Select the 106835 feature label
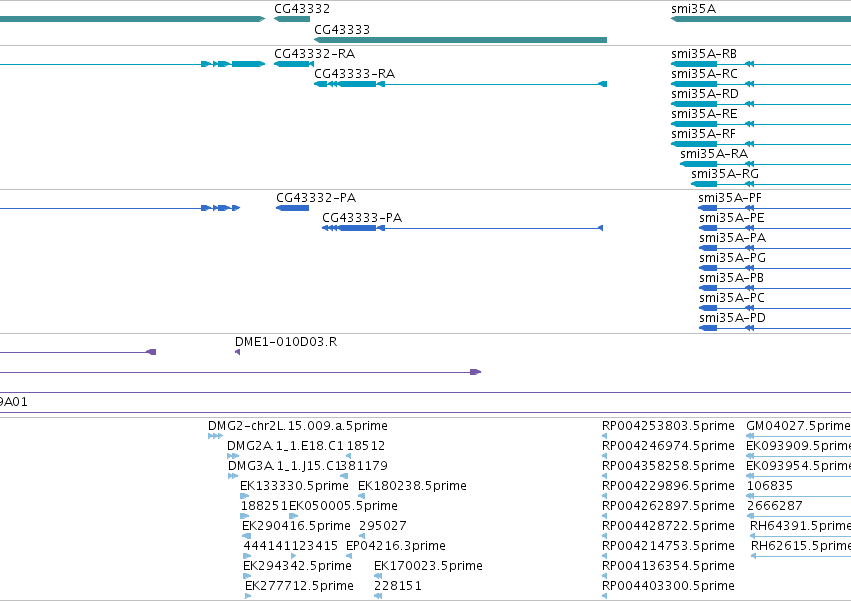This screenshot has height=601, width=851. (x=770, y=486)
